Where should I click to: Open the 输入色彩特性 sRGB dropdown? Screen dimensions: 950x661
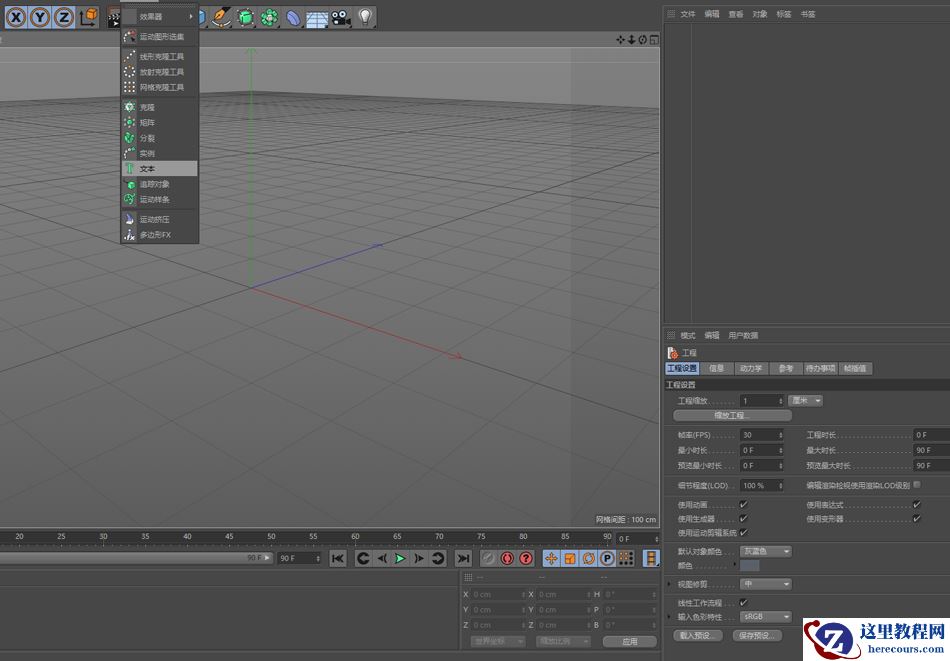tap(763, 617)
